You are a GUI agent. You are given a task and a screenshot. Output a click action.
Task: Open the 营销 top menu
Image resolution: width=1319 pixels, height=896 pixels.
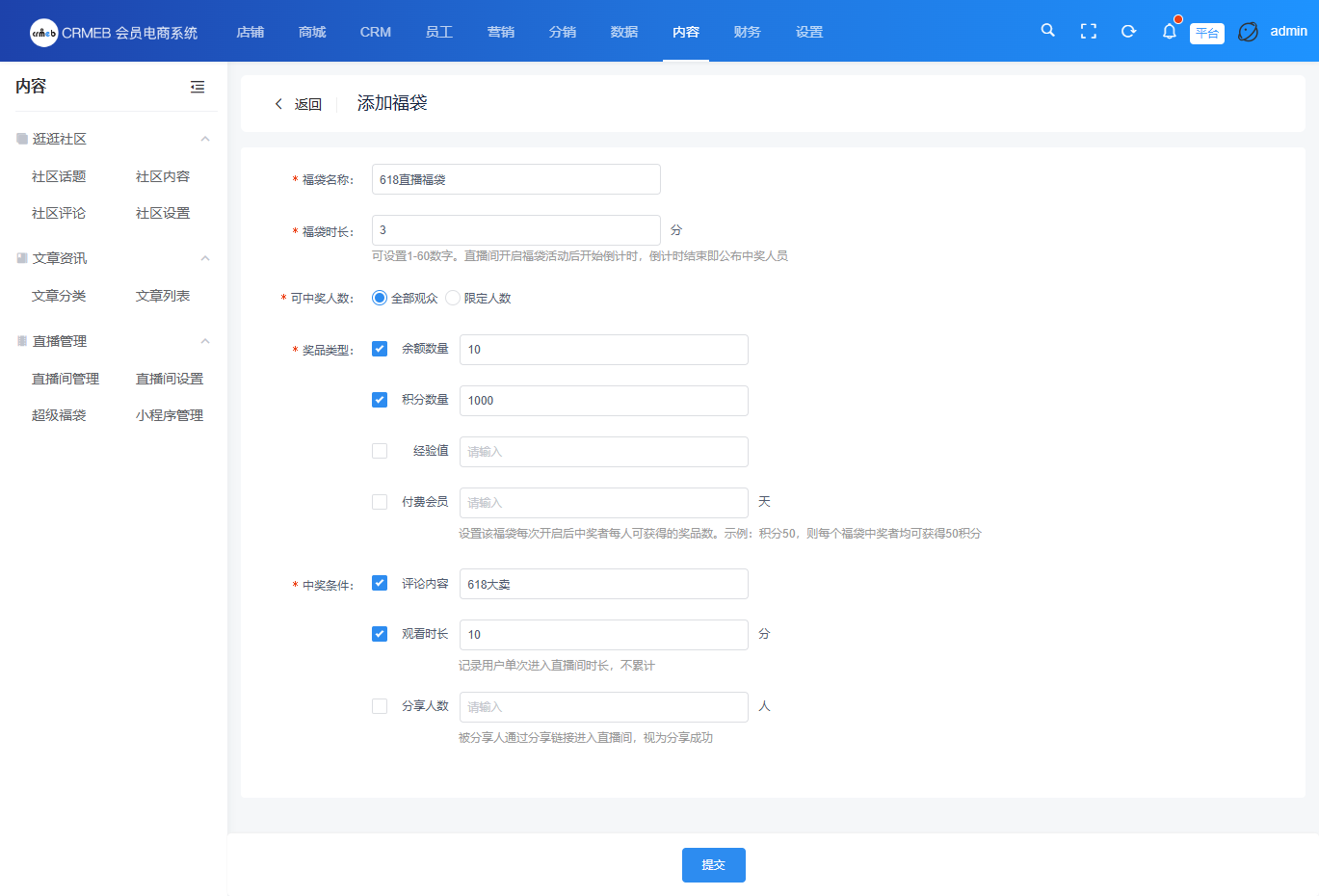tap(501, 32)
